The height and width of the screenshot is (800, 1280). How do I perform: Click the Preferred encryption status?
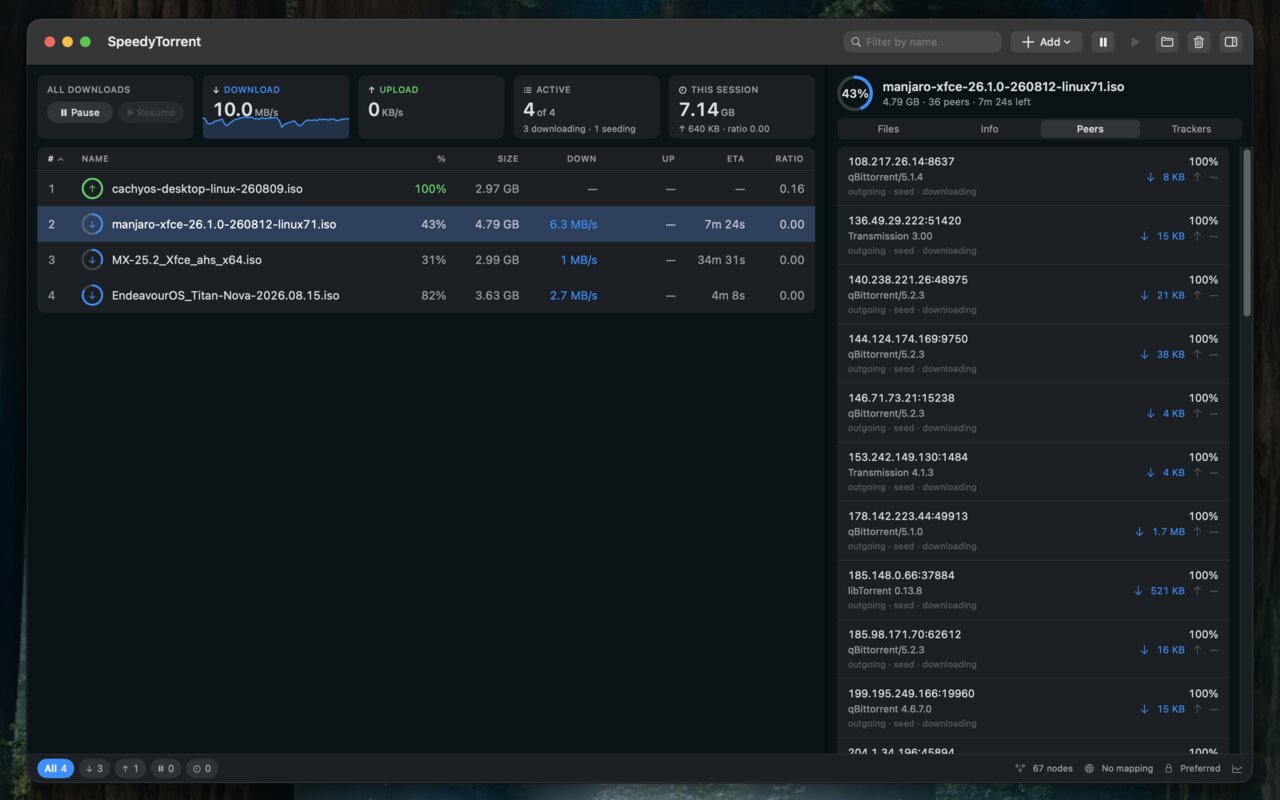[x=1192, y=769]
